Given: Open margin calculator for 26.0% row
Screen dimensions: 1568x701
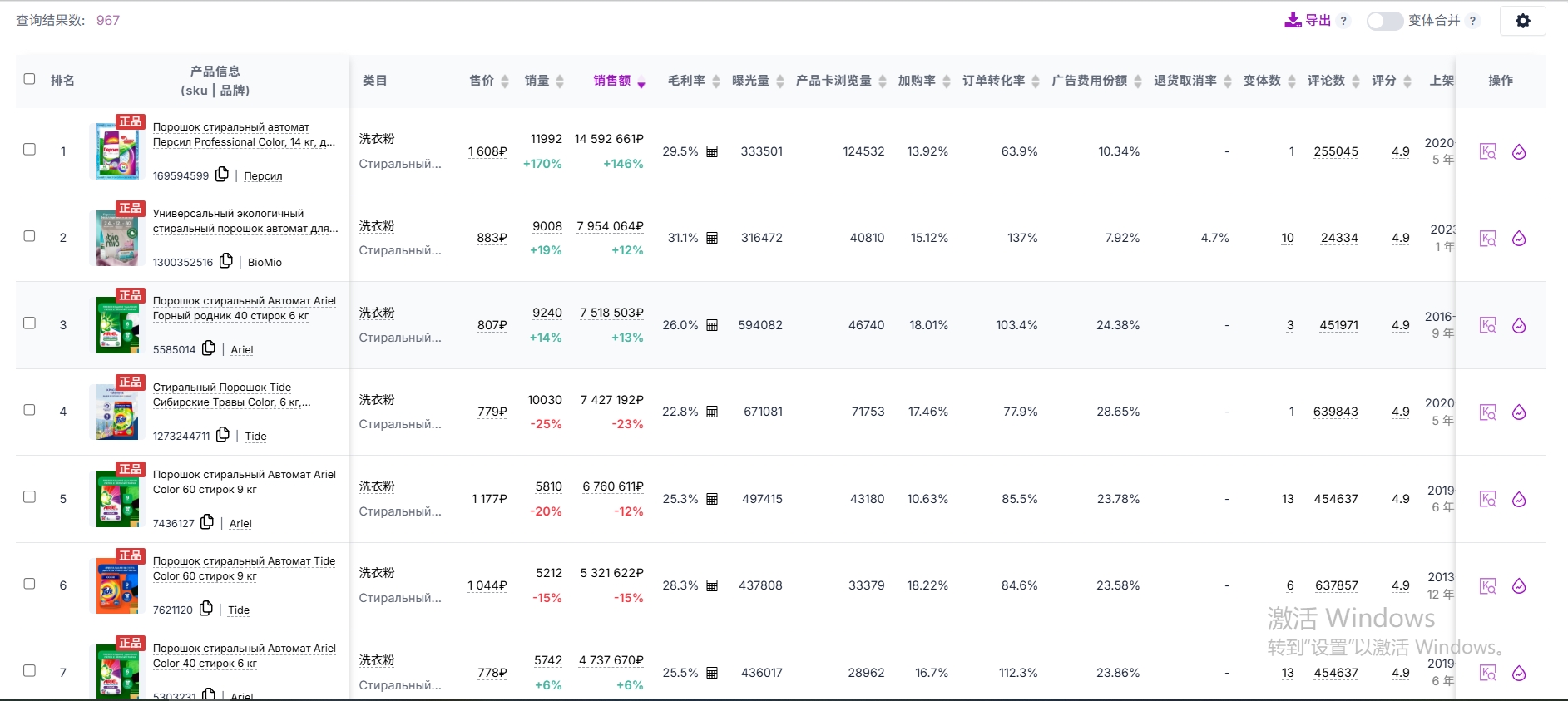Looking at the screenshot, I should tap(712, 325).
